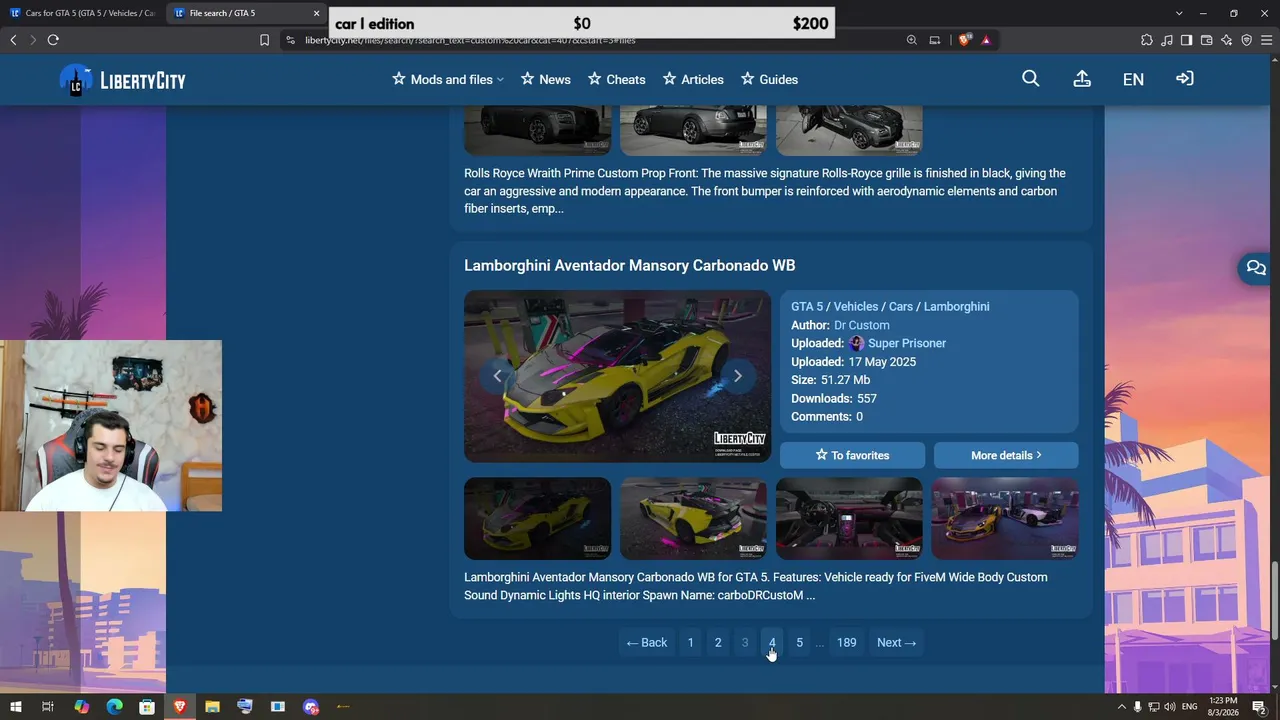
Task: Open Task View on taskbar
Action: pyautogui.click(x=48, y=707)
